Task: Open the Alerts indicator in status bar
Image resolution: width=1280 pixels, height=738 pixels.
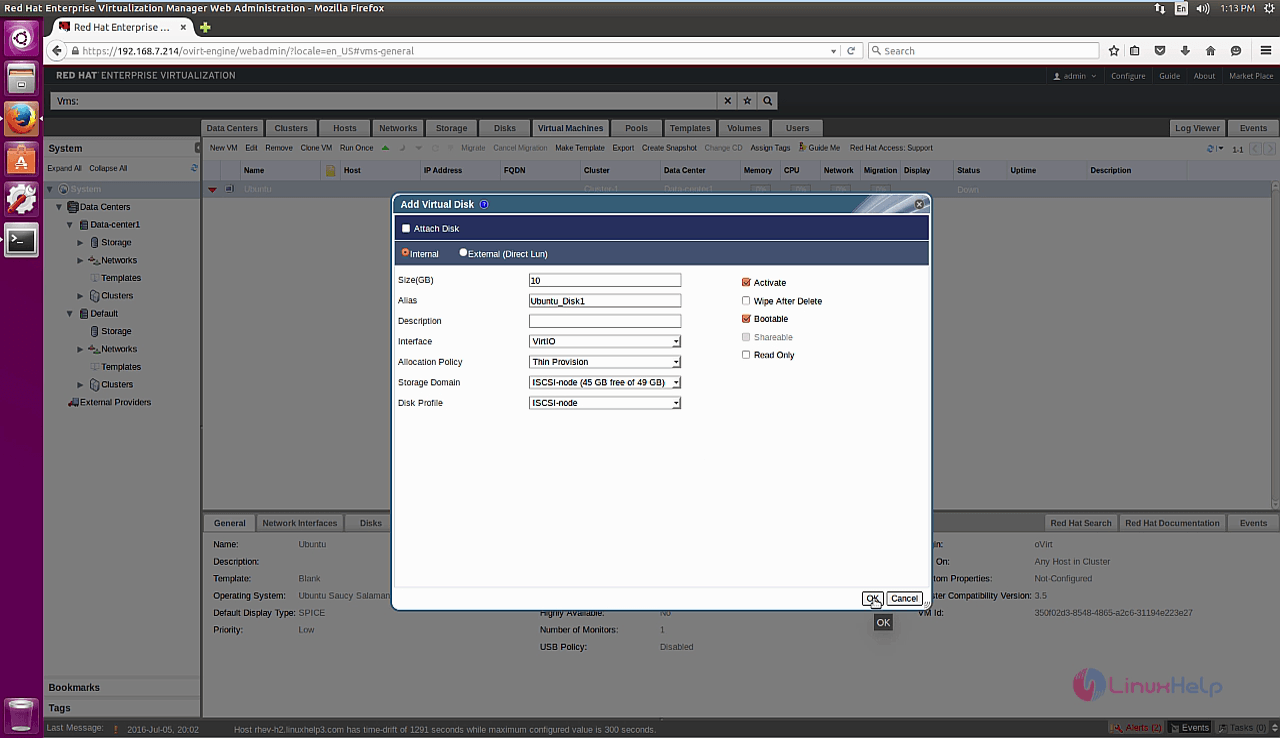Action: pyautogui.click(x=1136, y=728)
